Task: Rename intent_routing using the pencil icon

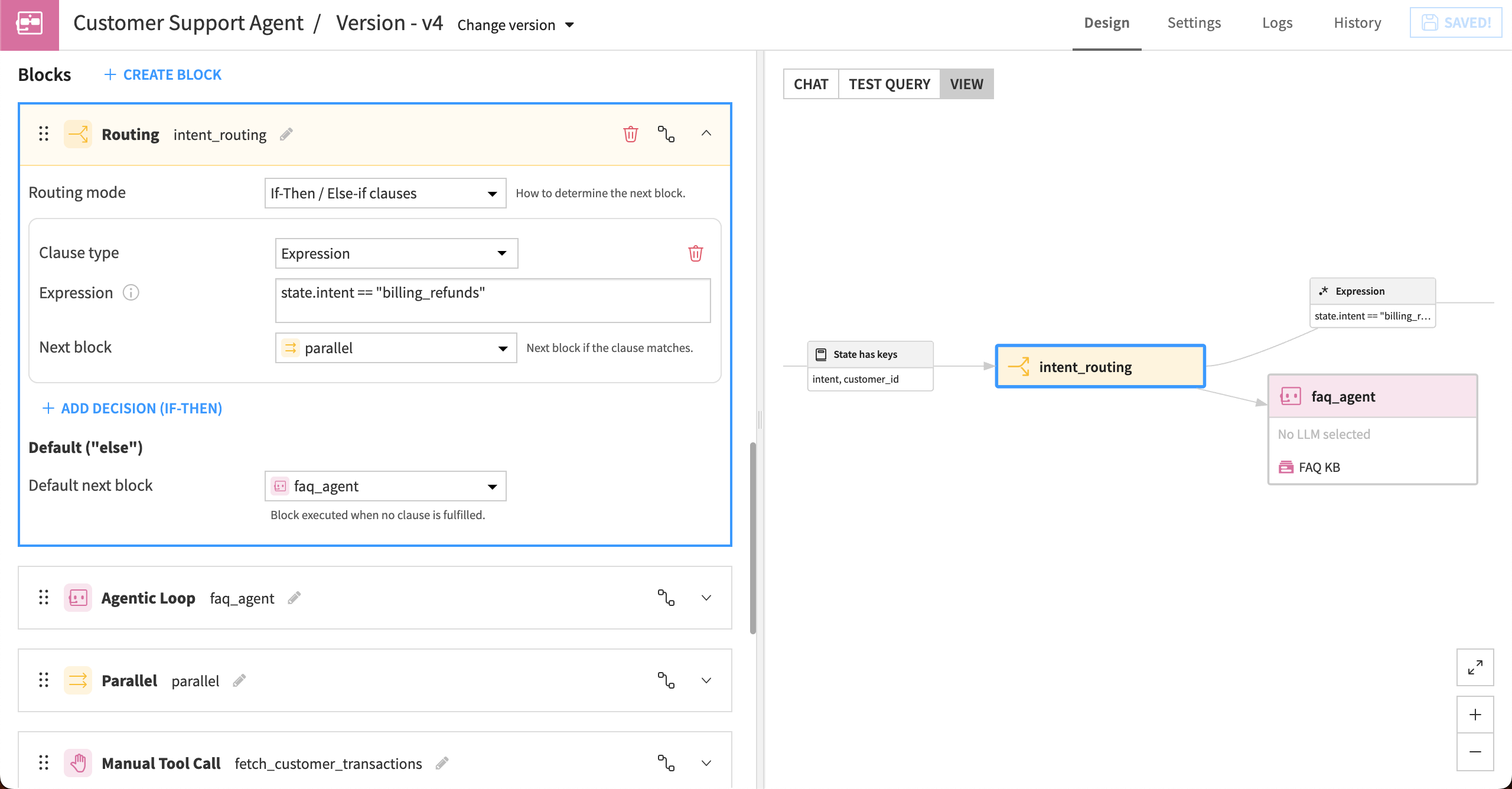Action: [286, 135]
